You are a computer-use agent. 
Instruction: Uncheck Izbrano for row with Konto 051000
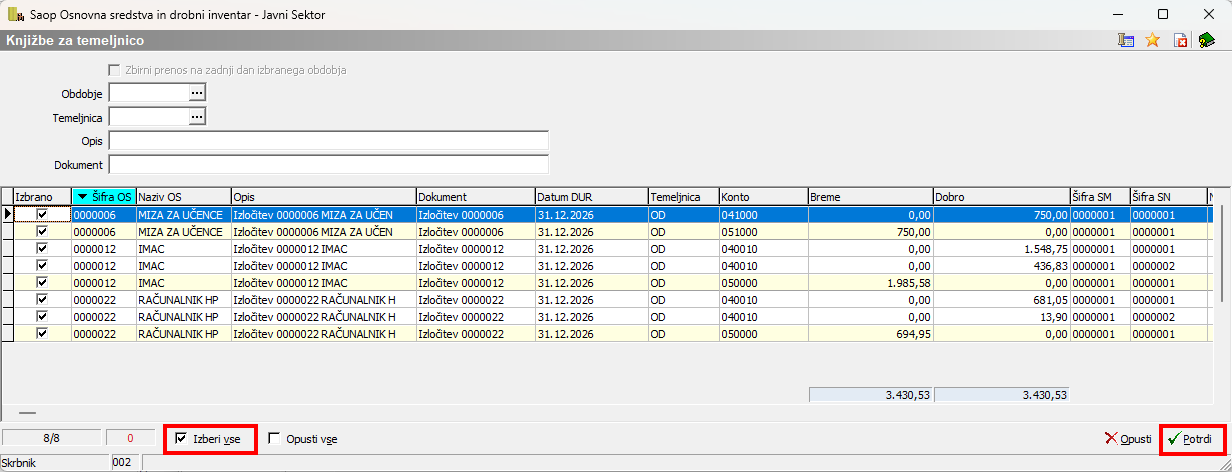pyautogui.click(x=42, y=231)
